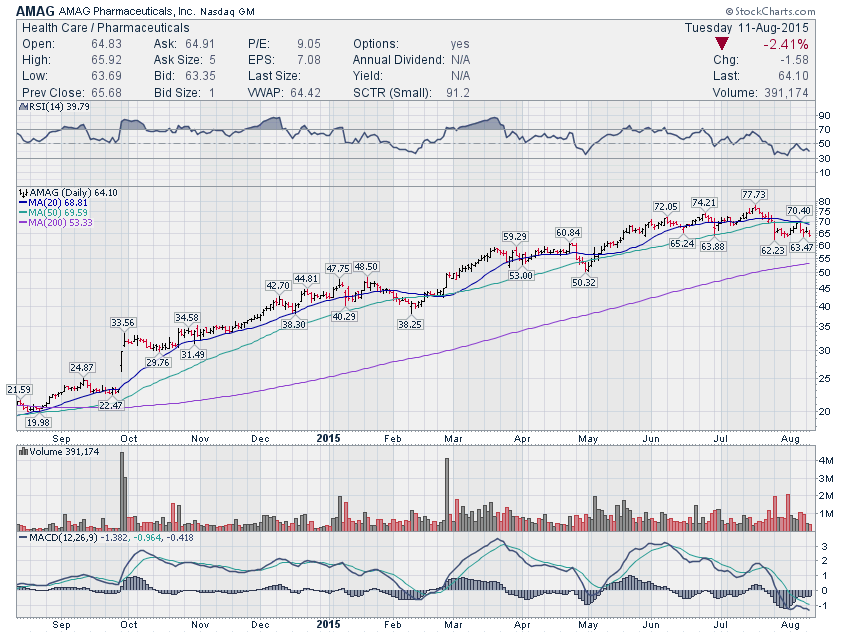
Task: Click the 77.73 peak price label
Action: (x=754, y=195)
